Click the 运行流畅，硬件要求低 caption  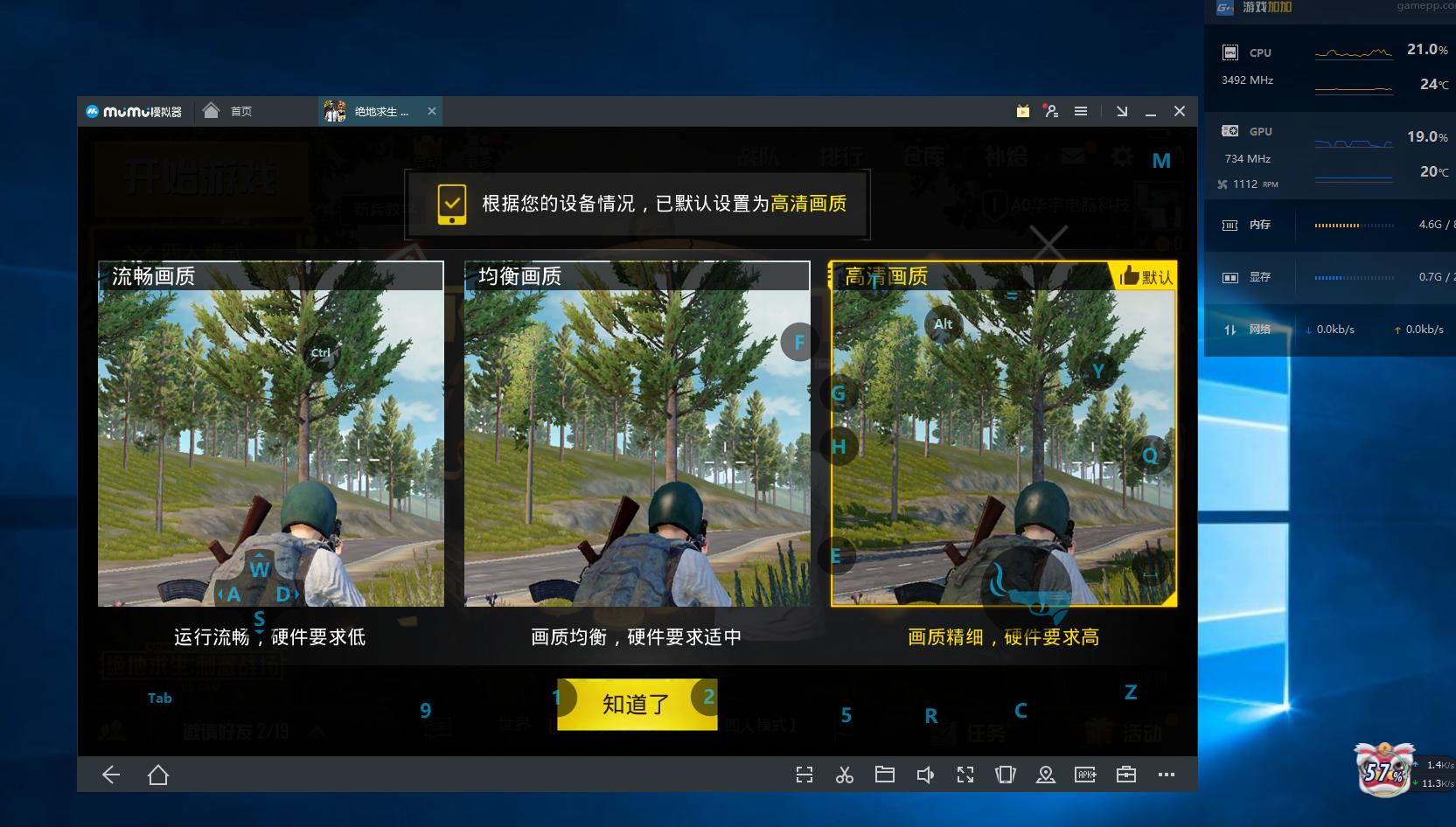(270, 637)
